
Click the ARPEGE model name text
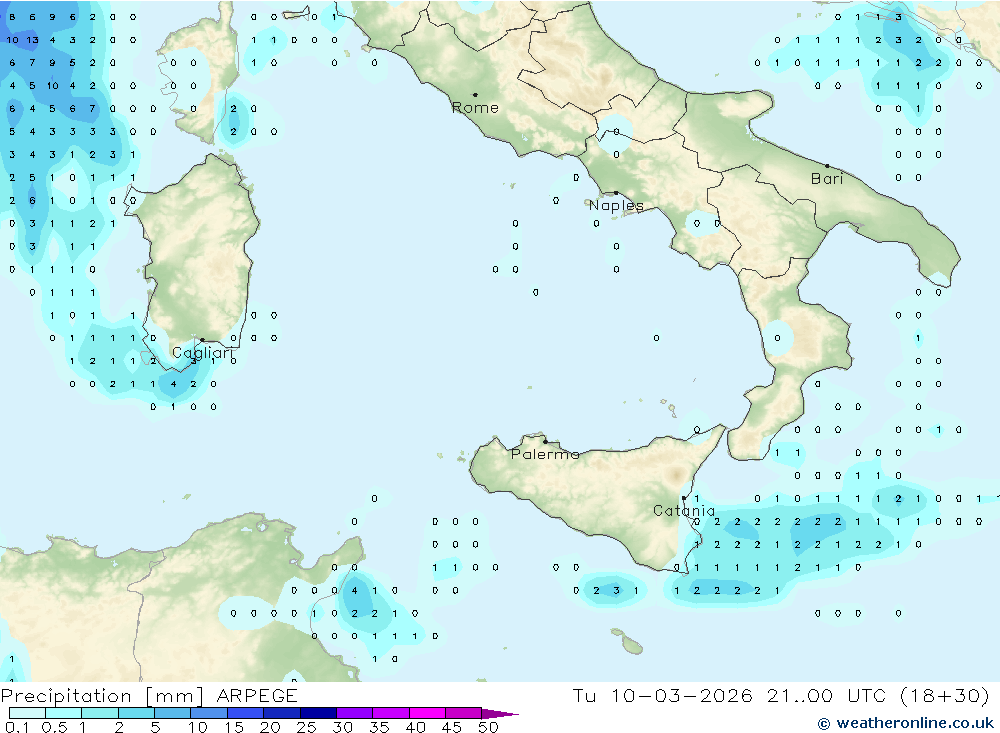[x=257, y=695]
